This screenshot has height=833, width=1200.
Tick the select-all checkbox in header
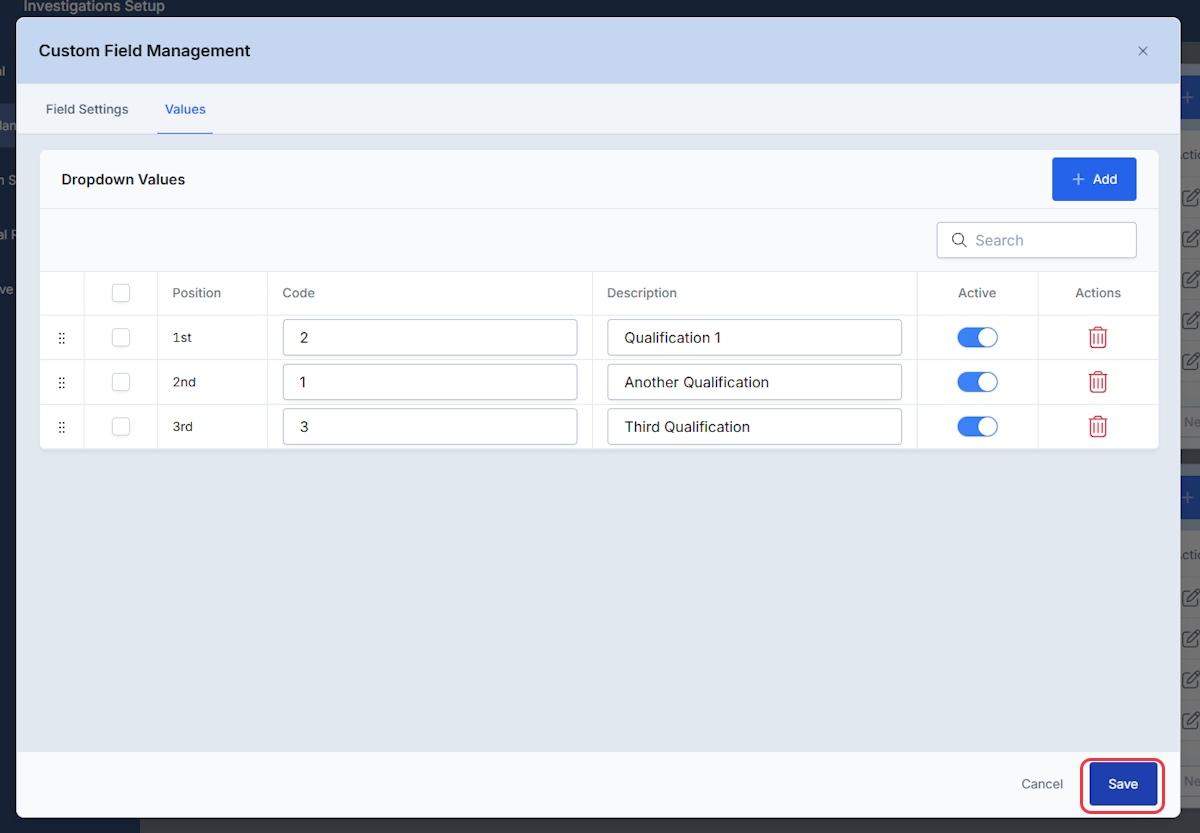121,293
